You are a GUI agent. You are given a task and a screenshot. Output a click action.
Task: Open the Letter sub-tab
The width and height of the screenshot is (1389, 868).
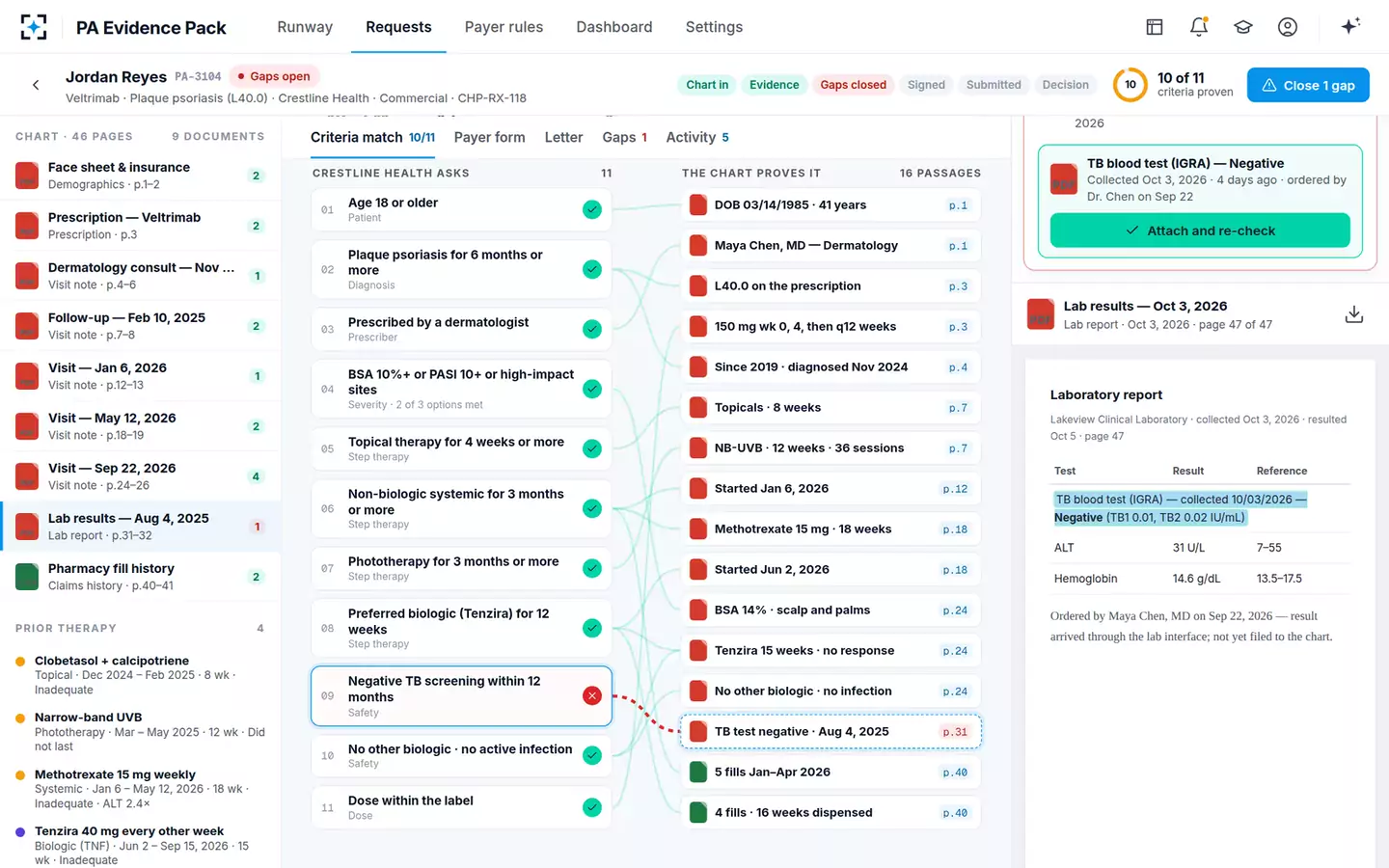point(563,137)
